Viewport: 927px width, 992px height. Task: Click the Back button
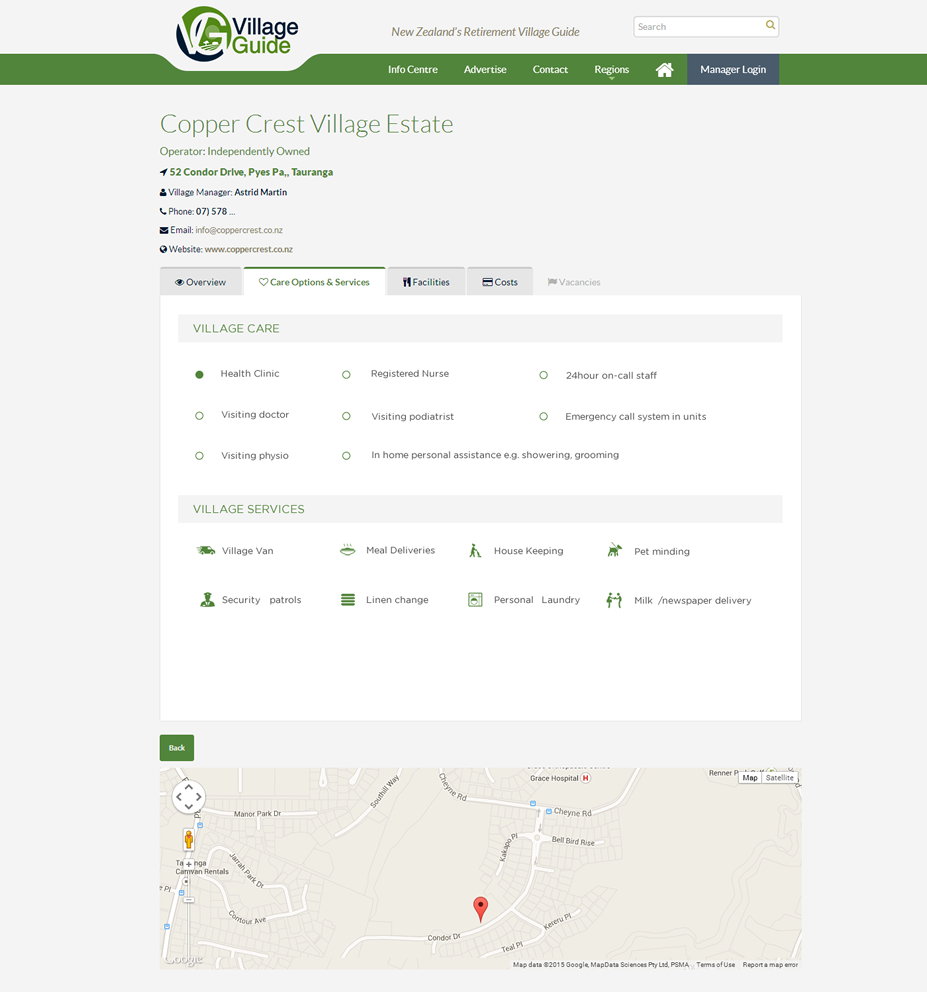[x=176, y=747]
